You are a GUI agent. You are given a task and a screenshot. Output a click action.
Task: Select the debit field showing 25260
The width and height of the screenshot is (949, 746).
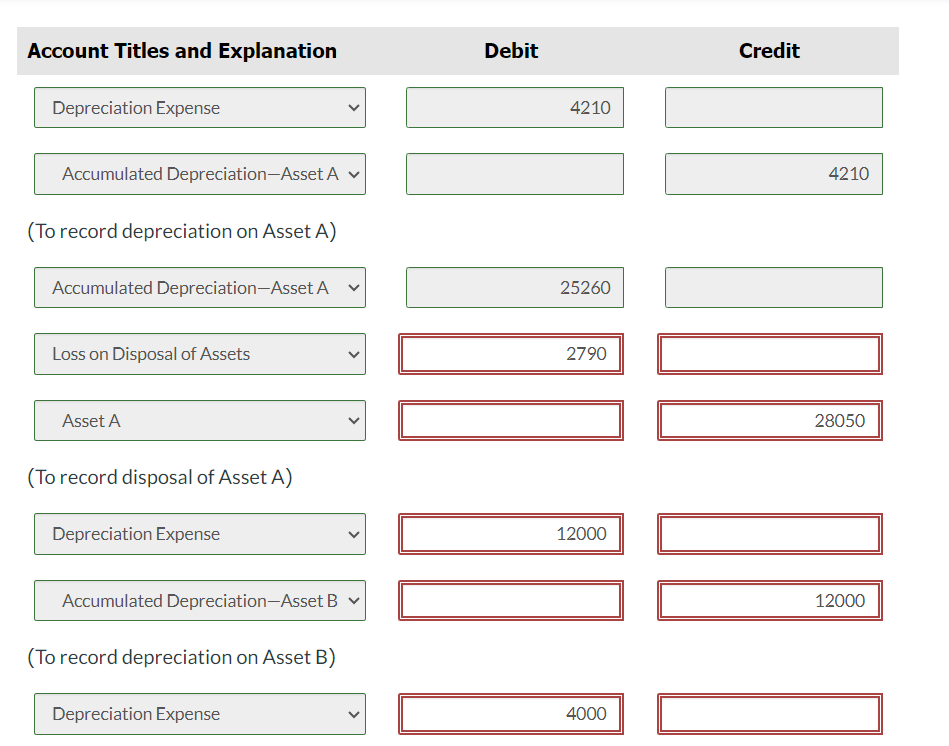[515, 287]
